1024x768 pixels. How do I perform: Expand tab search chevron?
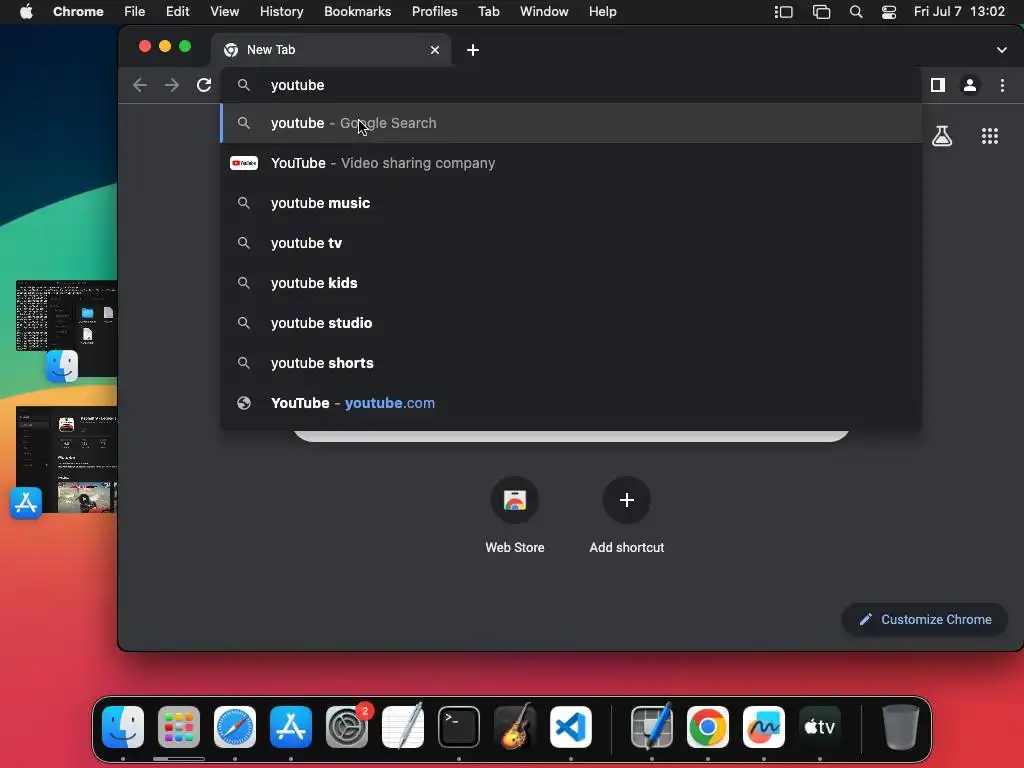coord(1001,50)
